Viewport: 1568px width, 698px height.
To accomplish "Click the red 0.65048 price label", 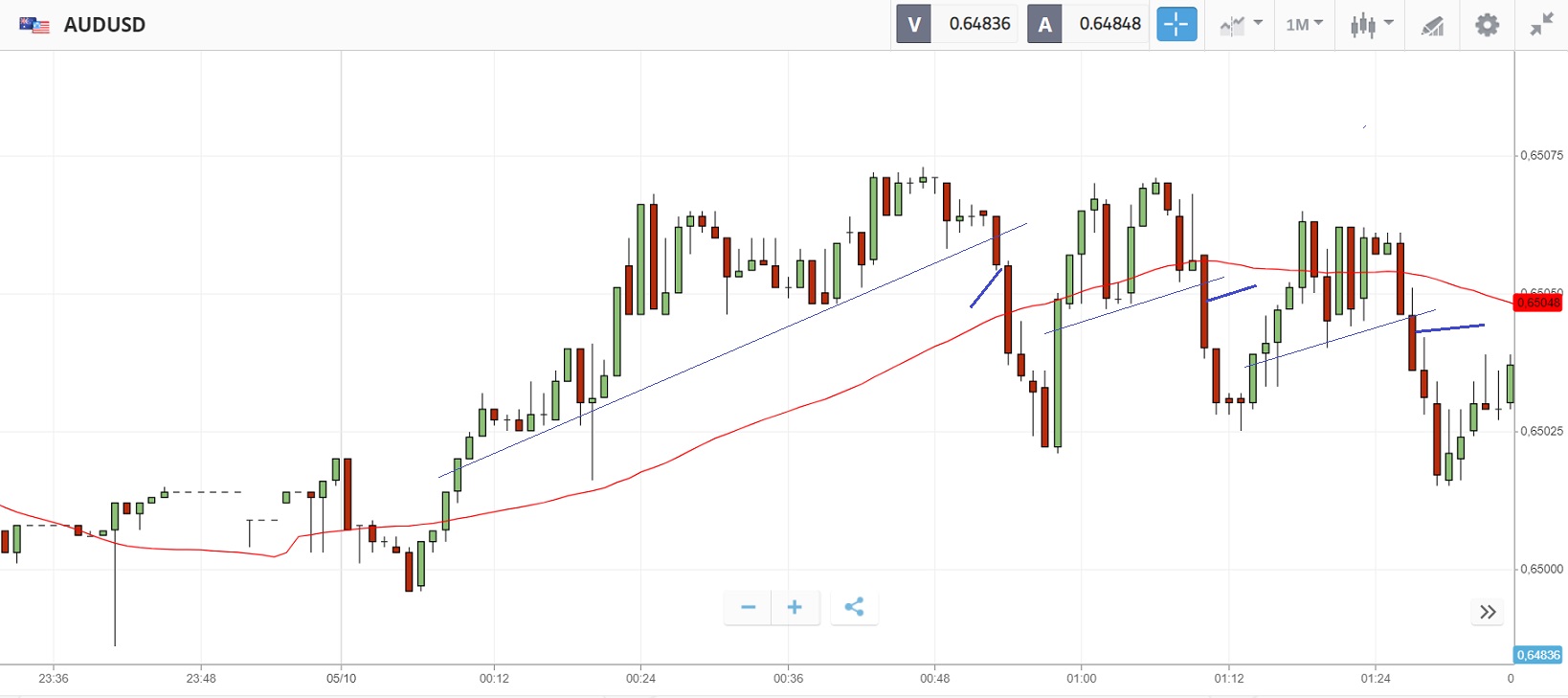I will click(x=1537, y=303).
